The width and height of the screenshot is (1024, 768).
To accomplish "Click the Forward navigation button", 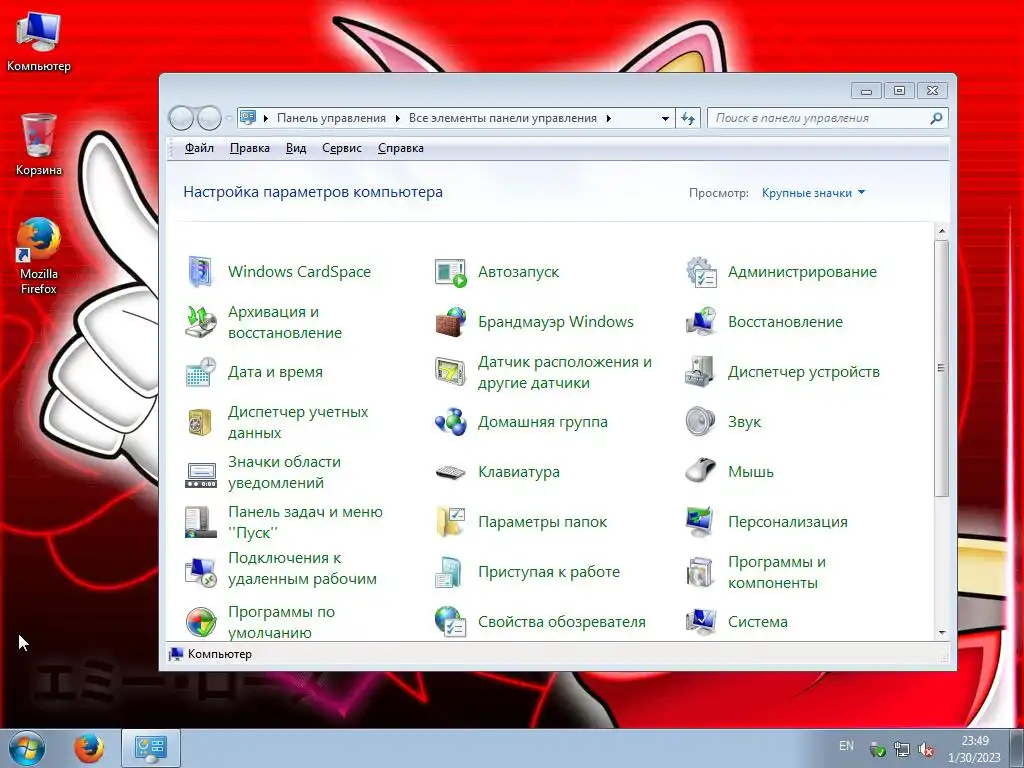I will (x=209, y=118).
